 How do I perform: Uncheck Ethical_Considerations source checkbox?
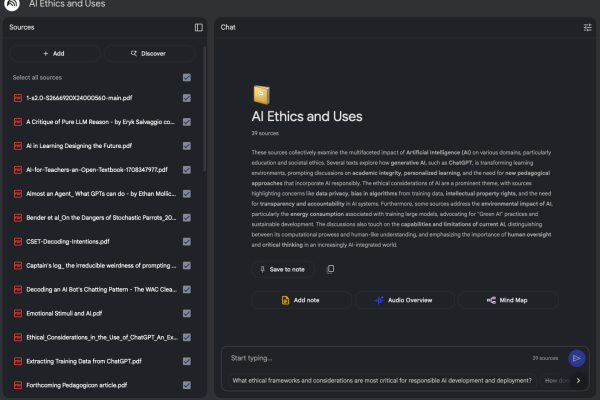click(x=187, y=337)
